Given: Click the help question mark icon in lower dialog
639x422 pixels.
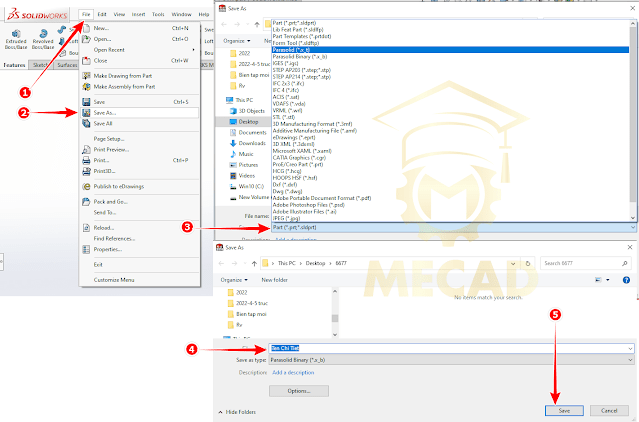Looking at the screenshot, I should pos(626,280).
